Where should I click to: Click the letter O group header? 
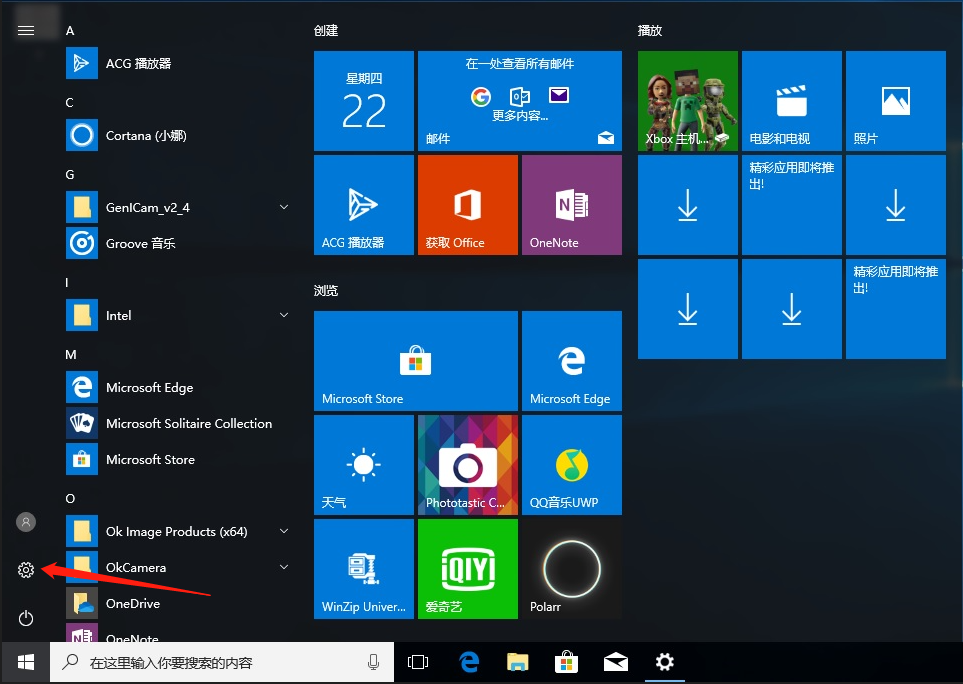(x=70, y=498)
